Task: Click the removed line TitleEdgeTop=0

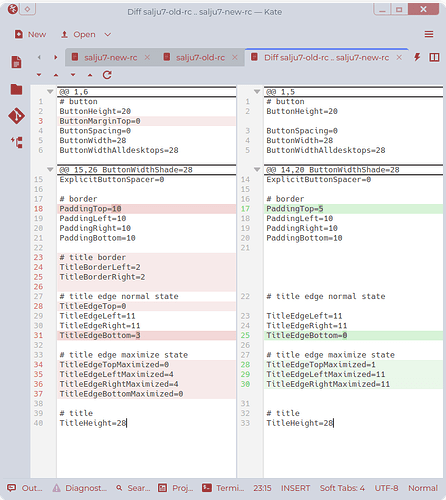Action: (x=147, y=306)
